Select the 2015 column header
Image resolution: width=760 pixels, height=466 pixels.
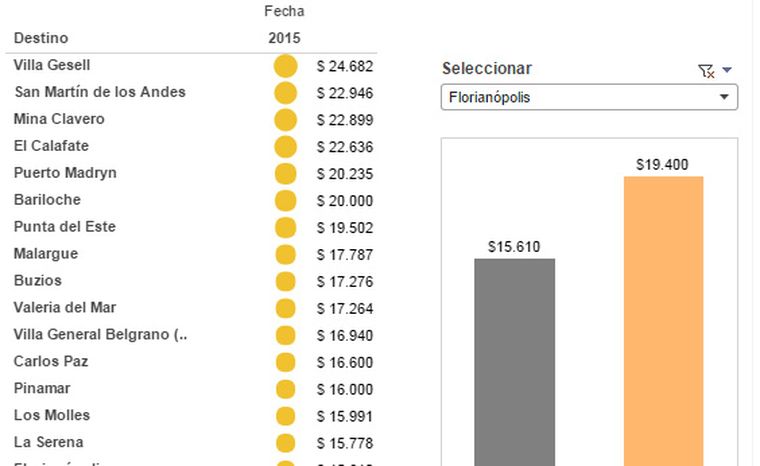click(x=284, y=38)
